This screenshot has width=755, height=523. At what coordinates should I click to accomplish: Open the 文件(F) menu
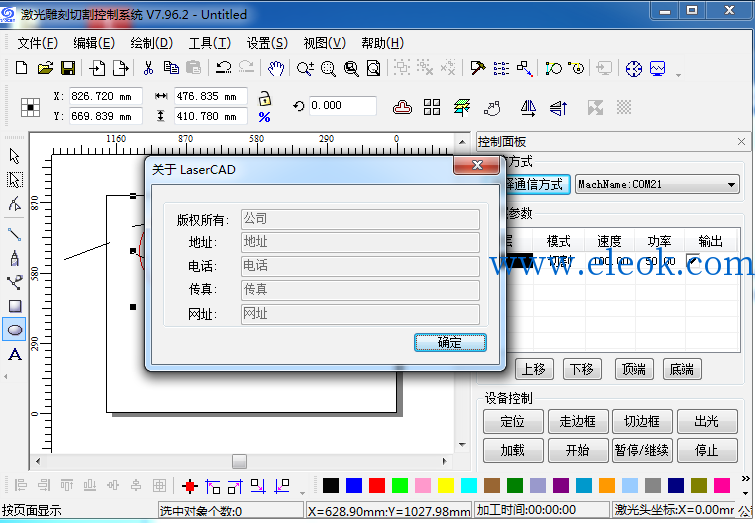[x=38, y=43]
